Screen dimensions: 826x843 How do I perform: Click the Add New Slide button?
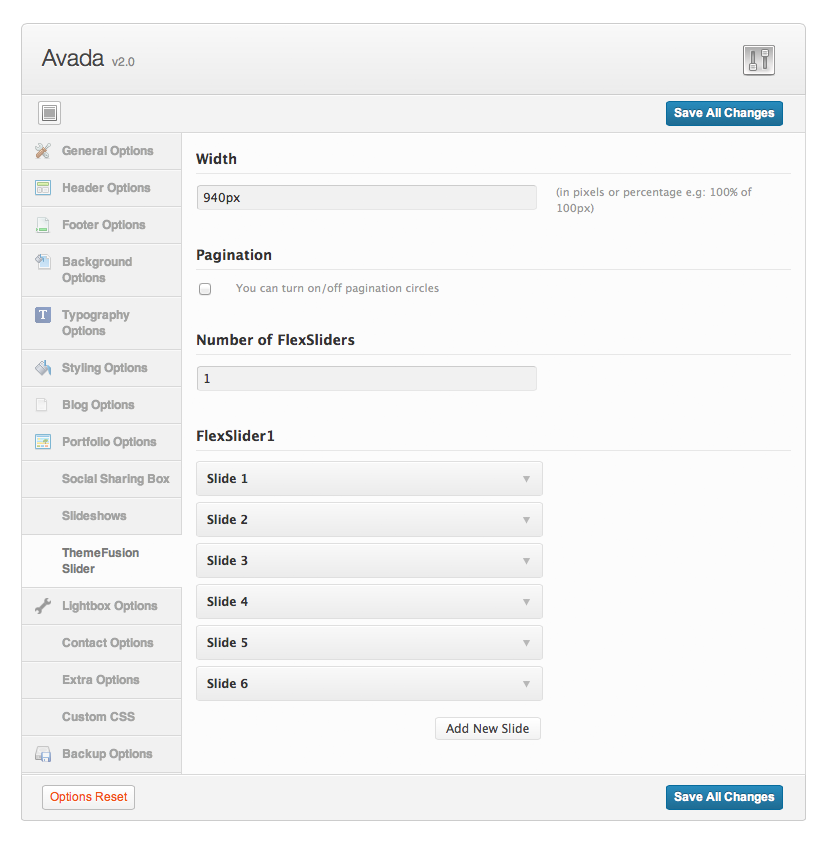click(488, 728)
